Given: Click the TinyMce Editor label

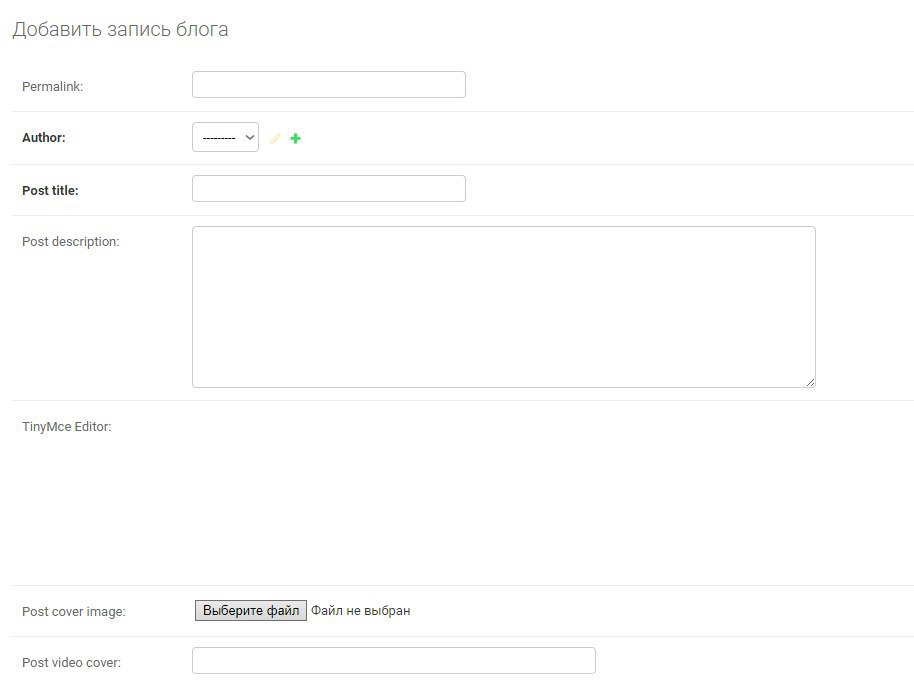Looking at the screenshot, I should click(67, 427).
